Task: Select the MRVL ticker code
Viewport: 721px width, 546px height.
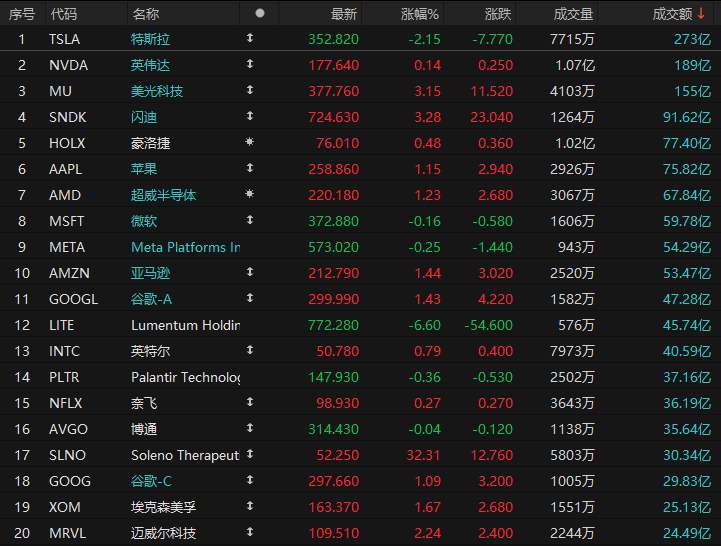Action: 68,533
